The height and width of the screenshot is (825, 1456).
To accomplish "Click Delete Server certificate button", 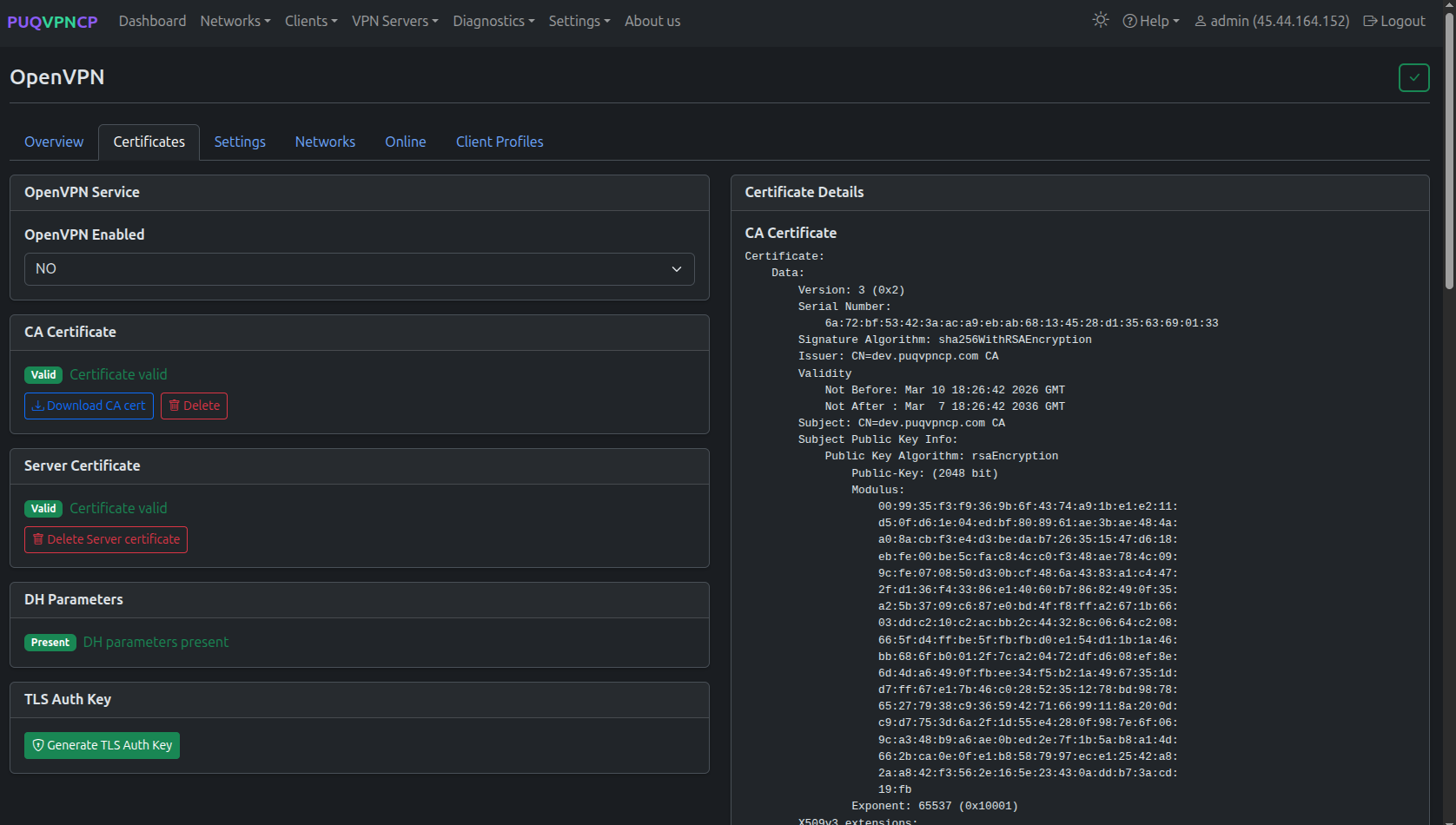I will point(106,539).
